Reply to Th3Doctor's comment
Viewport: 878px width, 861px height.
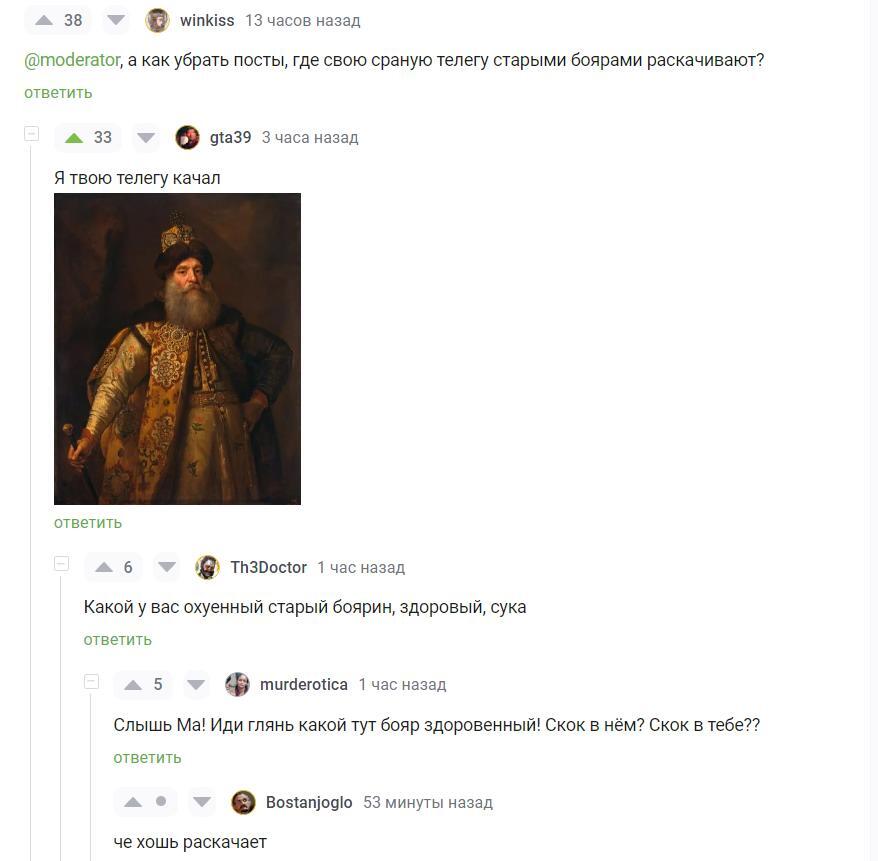[x=118, y=640]
